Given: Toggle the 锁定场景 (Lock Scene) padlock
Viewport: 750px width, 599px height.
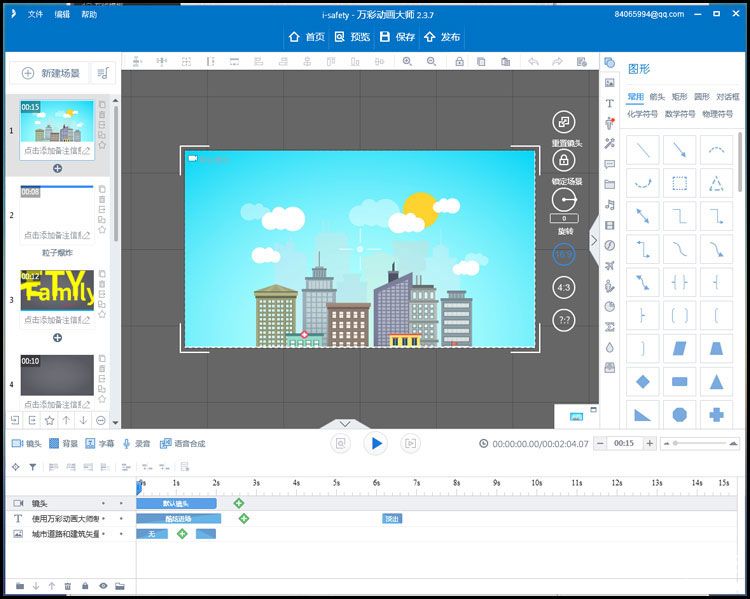Looking at the screenshot, I should (564, 160).
